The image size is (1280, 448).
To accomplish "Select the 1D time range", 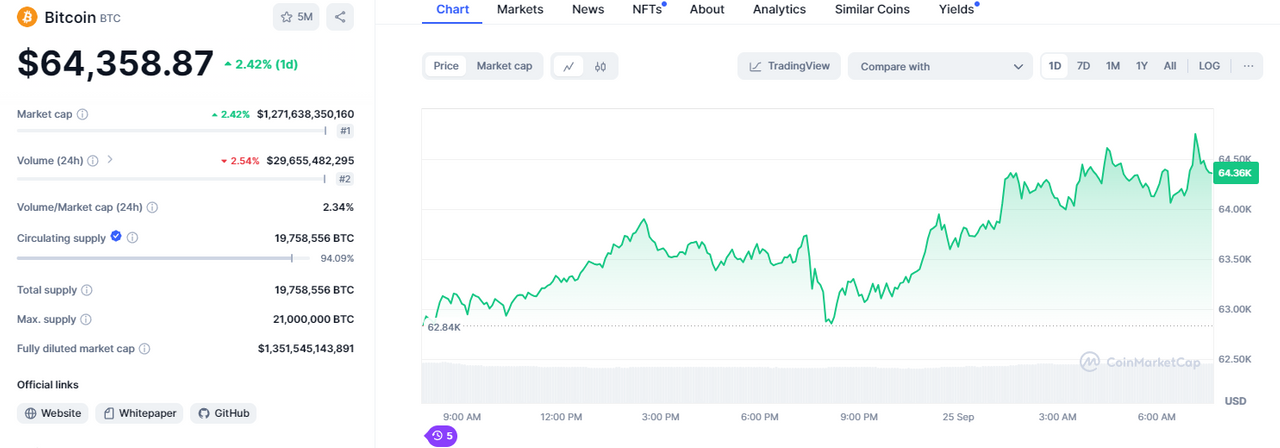I will [x=1055, y=66].
